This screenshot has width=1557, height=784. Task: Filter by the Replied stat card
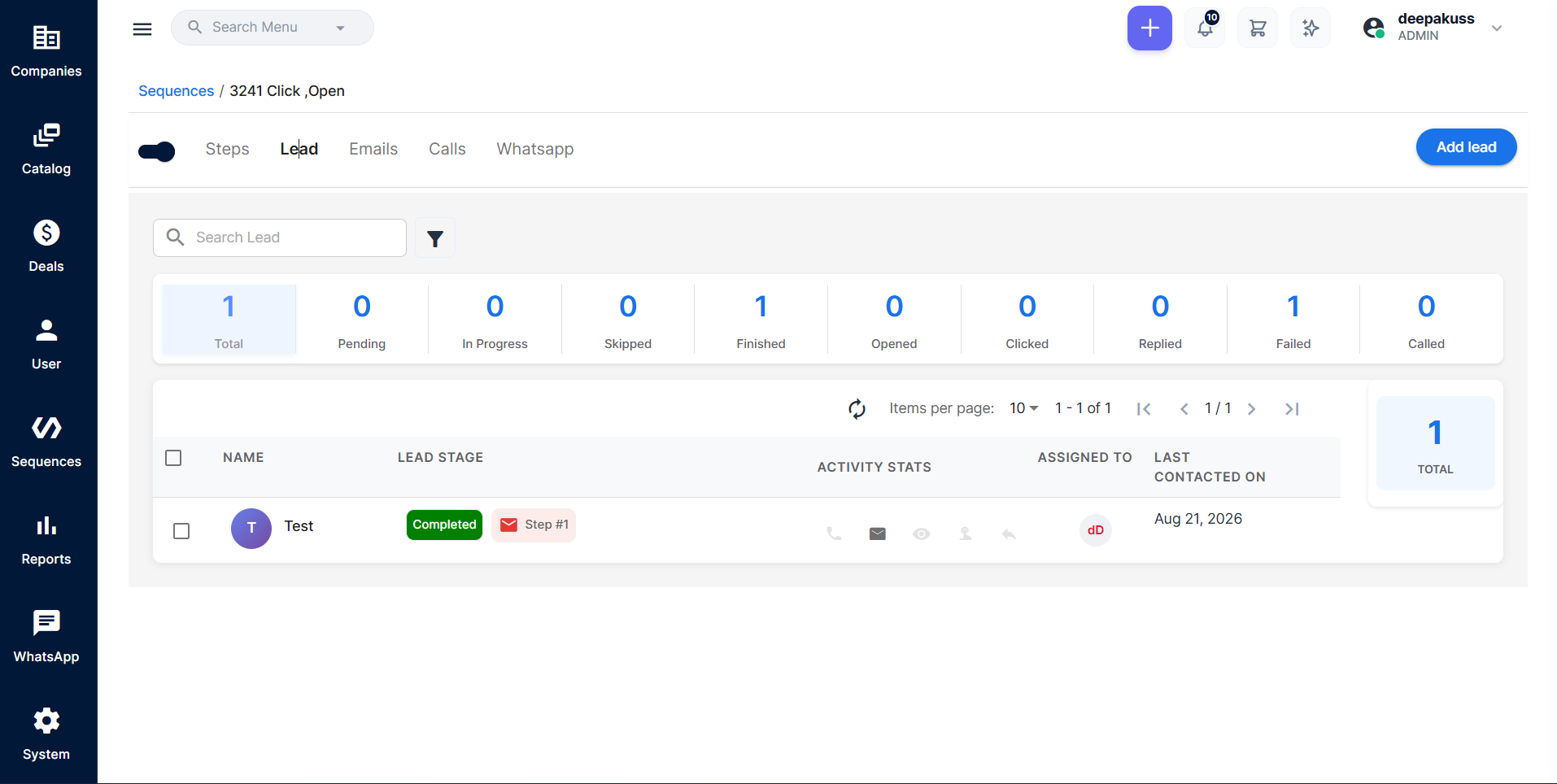pyautogui.click(x=1160, y=320)
